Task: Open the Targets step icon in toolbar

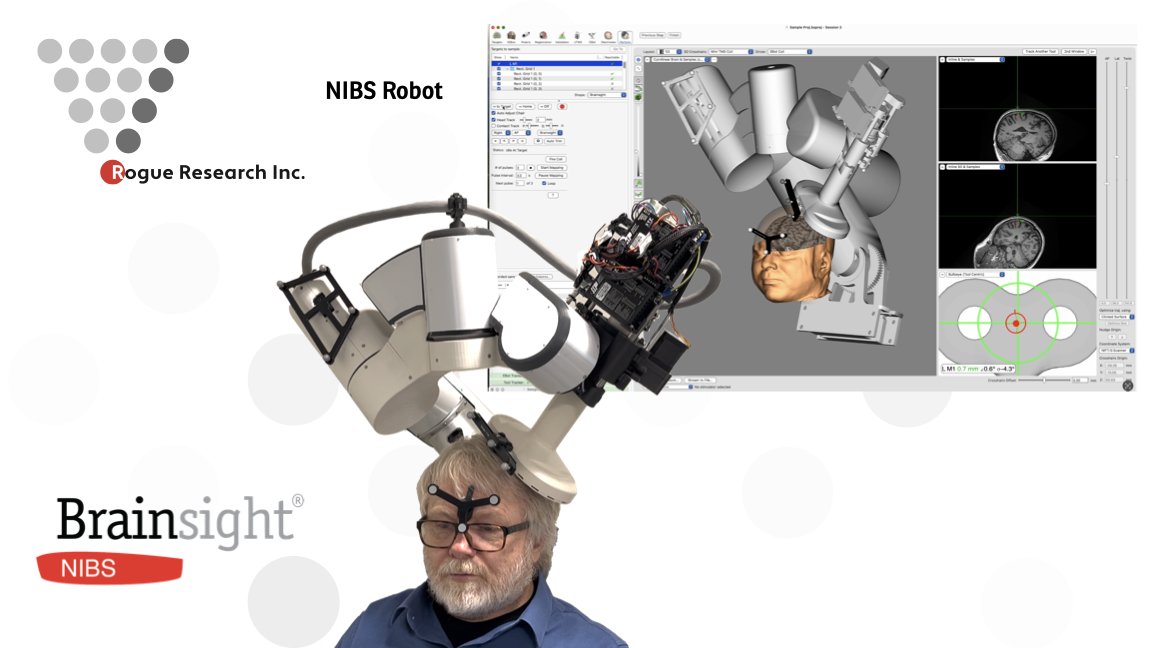Action: click(498, 36)
